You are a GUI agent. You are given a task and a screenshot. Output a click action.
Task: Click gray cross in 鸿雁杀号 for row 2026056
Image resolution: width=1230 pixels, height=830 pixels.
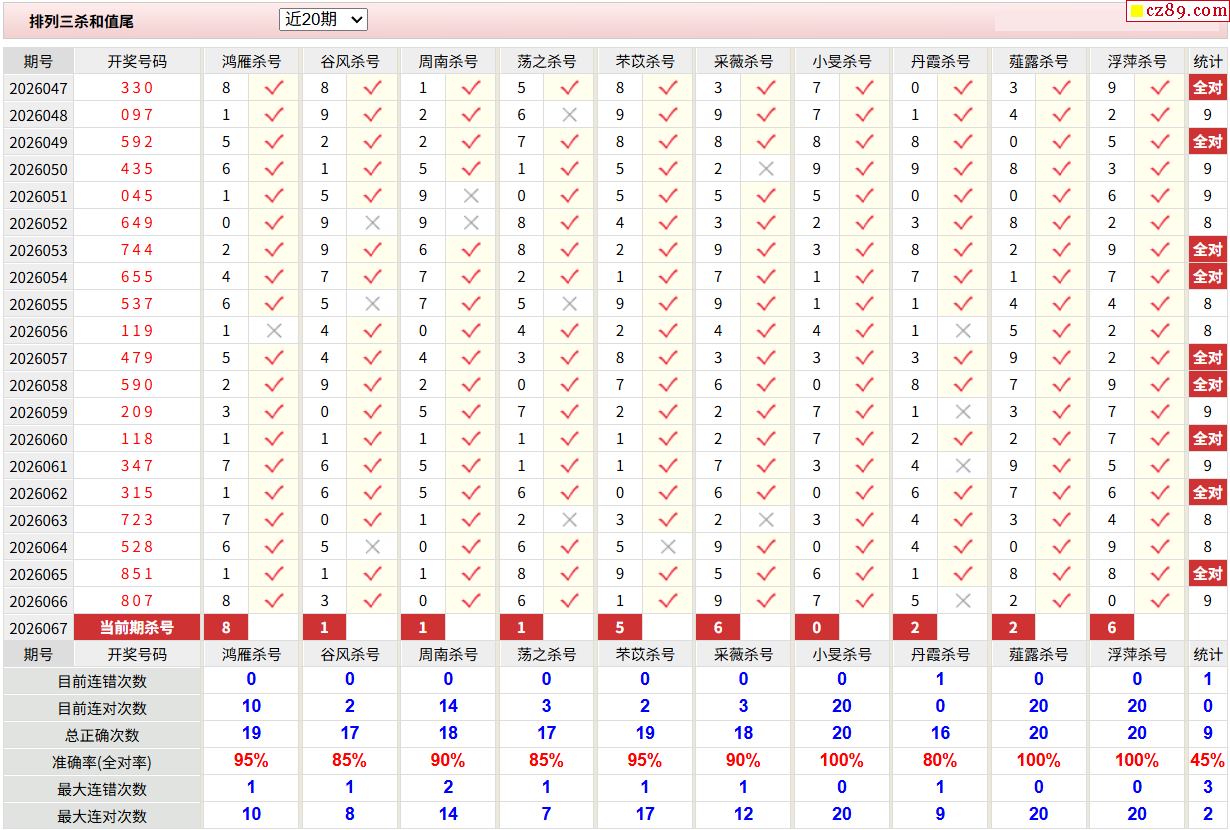point(274,331)
